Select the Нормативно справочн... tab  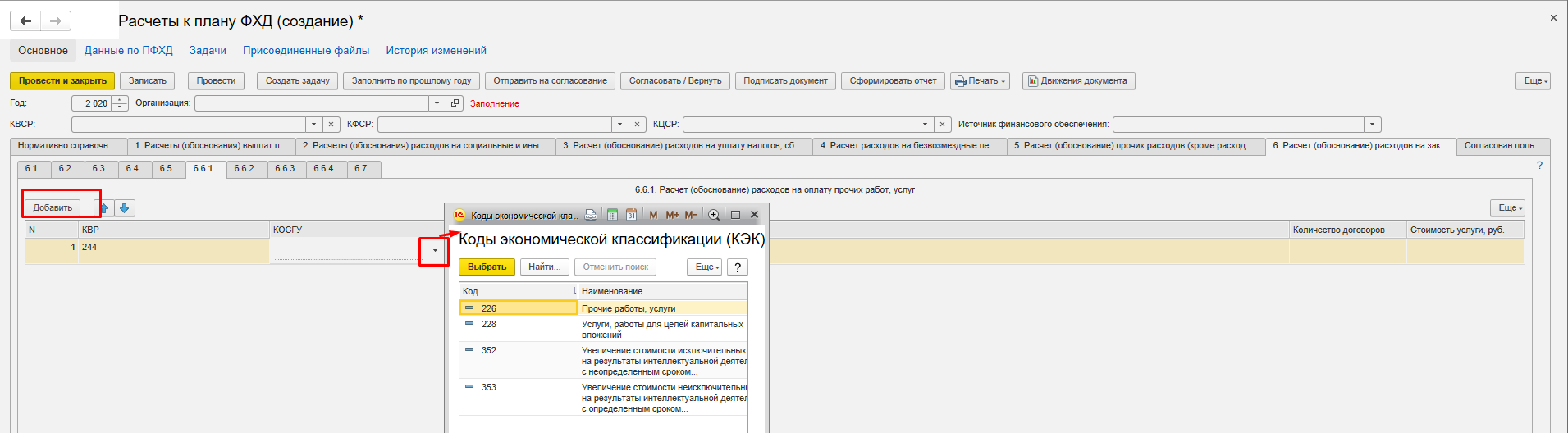67,146
